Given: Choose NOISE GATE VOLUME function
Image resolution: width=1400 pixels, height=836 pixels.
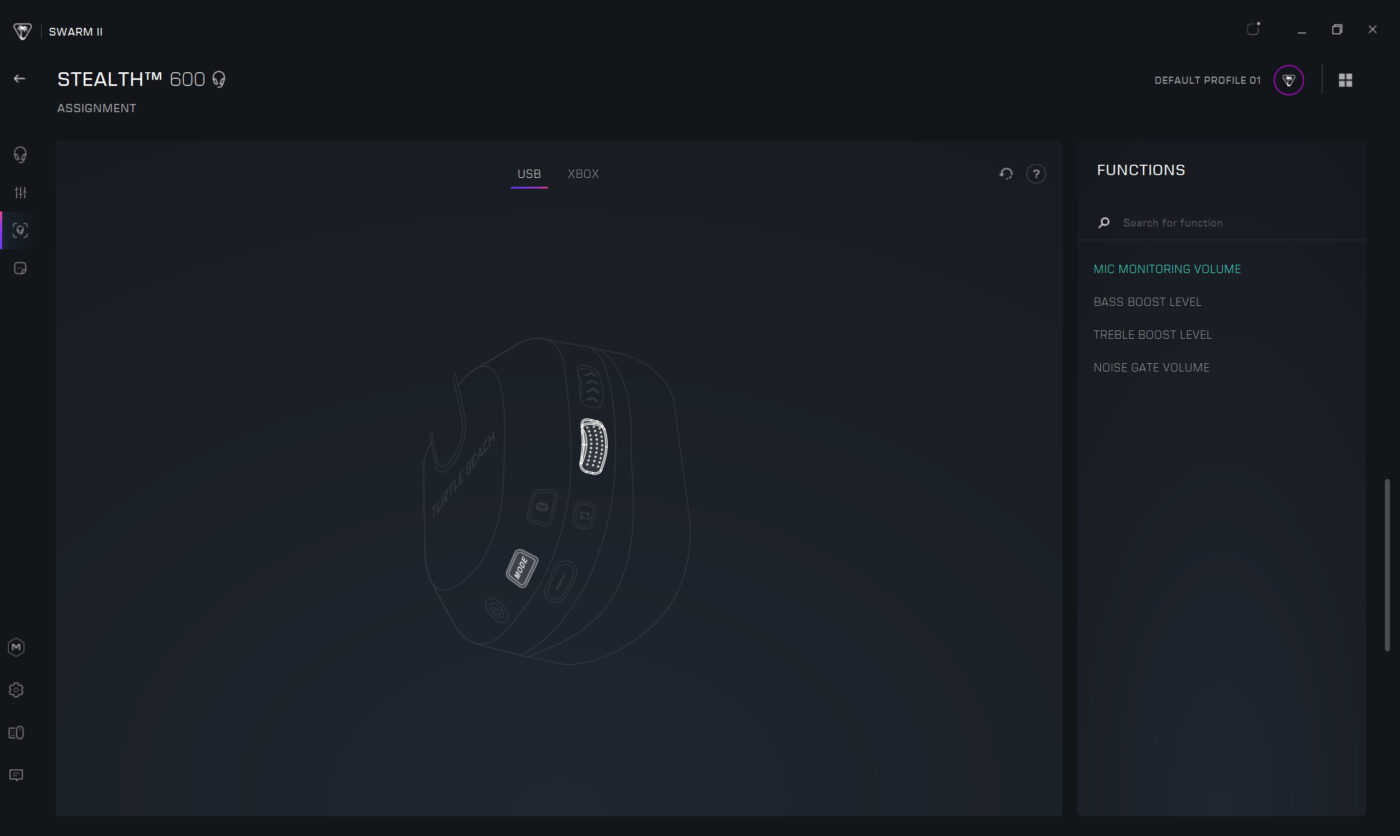Looking at the screenshot, I should (1151, 368).
